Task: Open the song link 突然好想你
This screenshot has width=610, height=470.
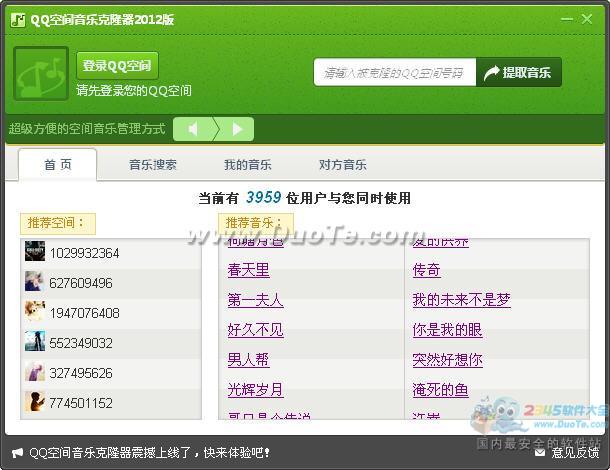Action: 447,360
